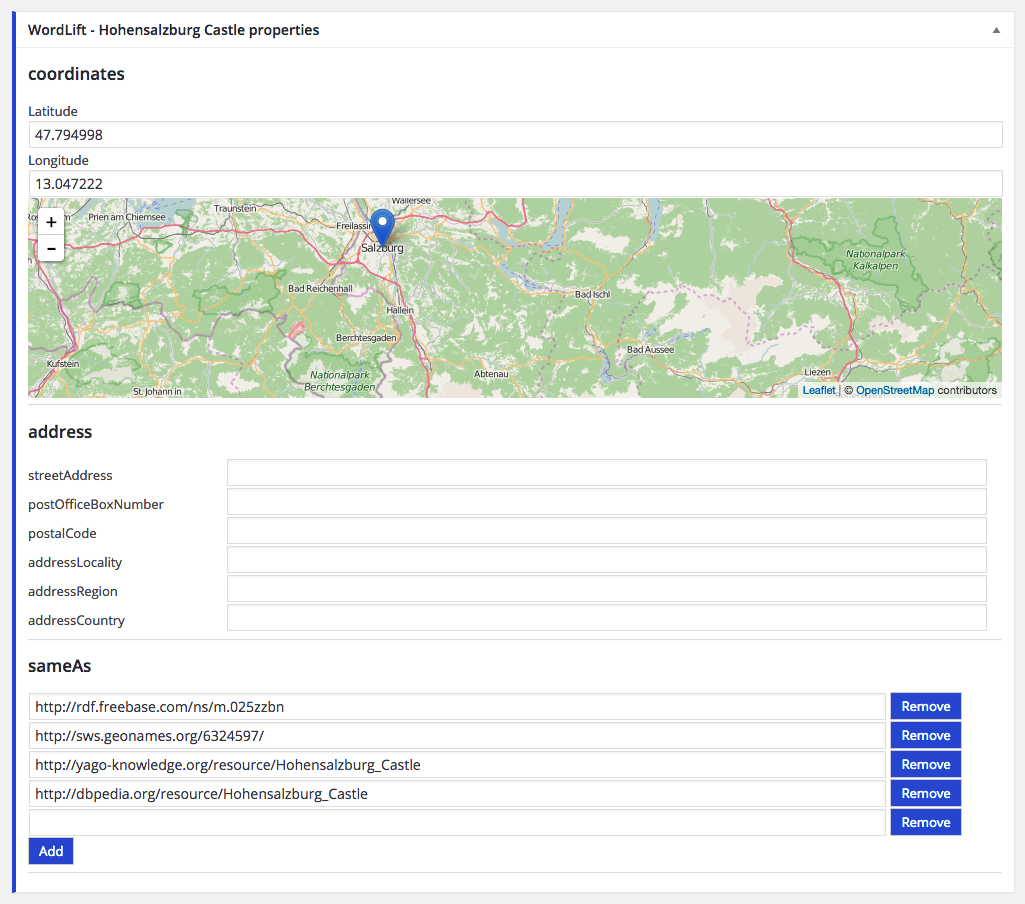Remove the freebase sameAs URL
The height and width of the screenshot is (904, 1025).
(x=925, y=706)
